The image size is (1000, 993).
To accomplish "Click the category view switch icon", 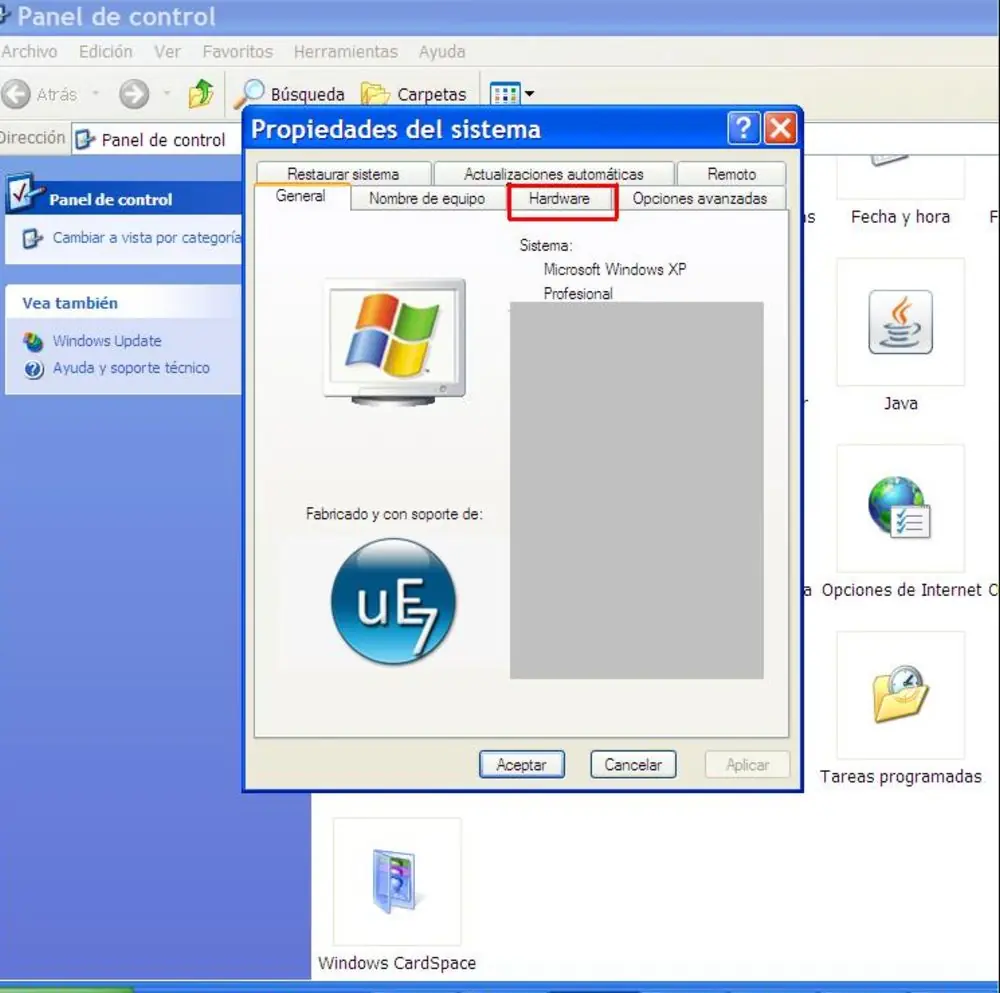I will pos(33,239).
